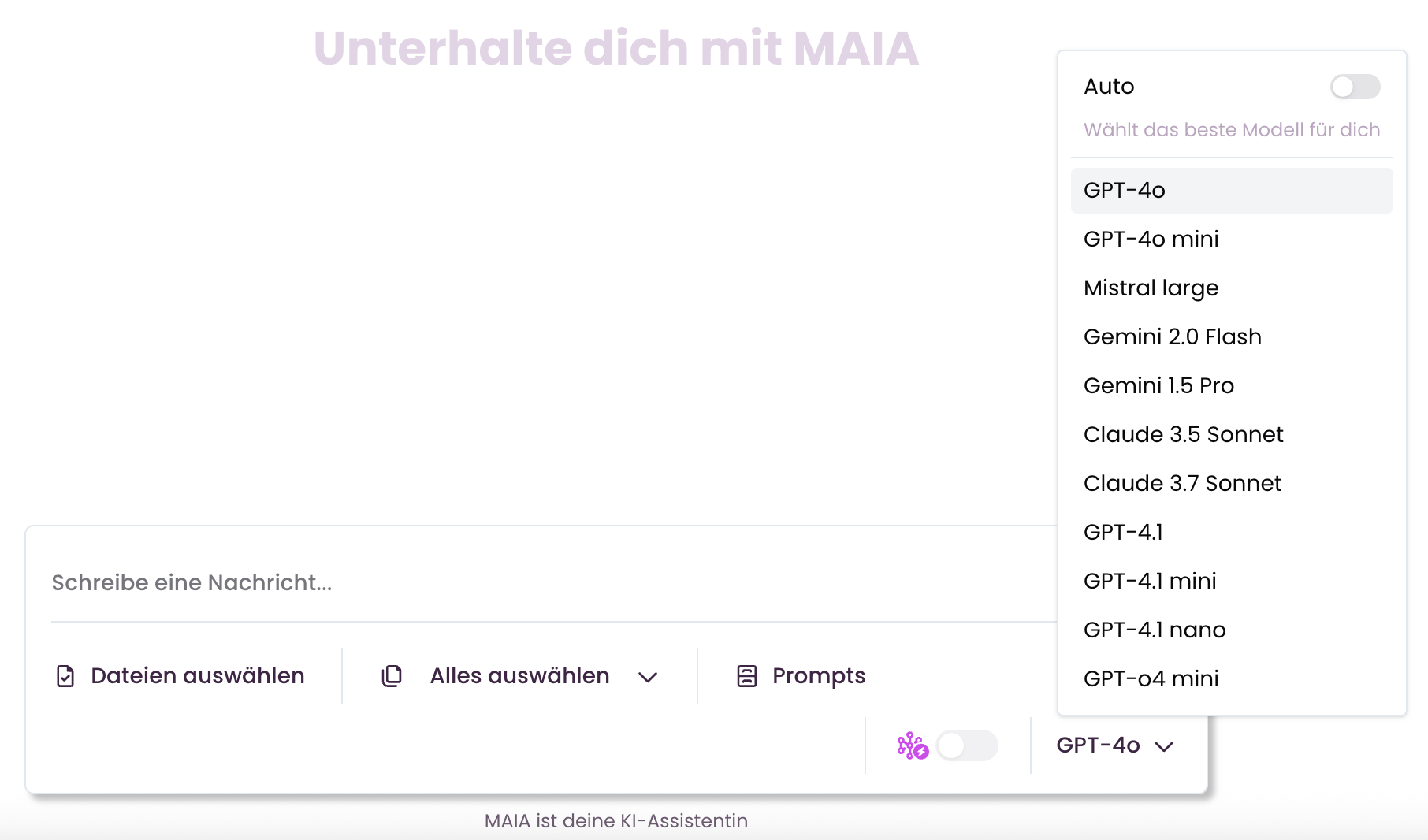Click the file checkmark icon beside Dateien auswählen
Viewport: 1428px width, 840px height.
tap(65, 676)
